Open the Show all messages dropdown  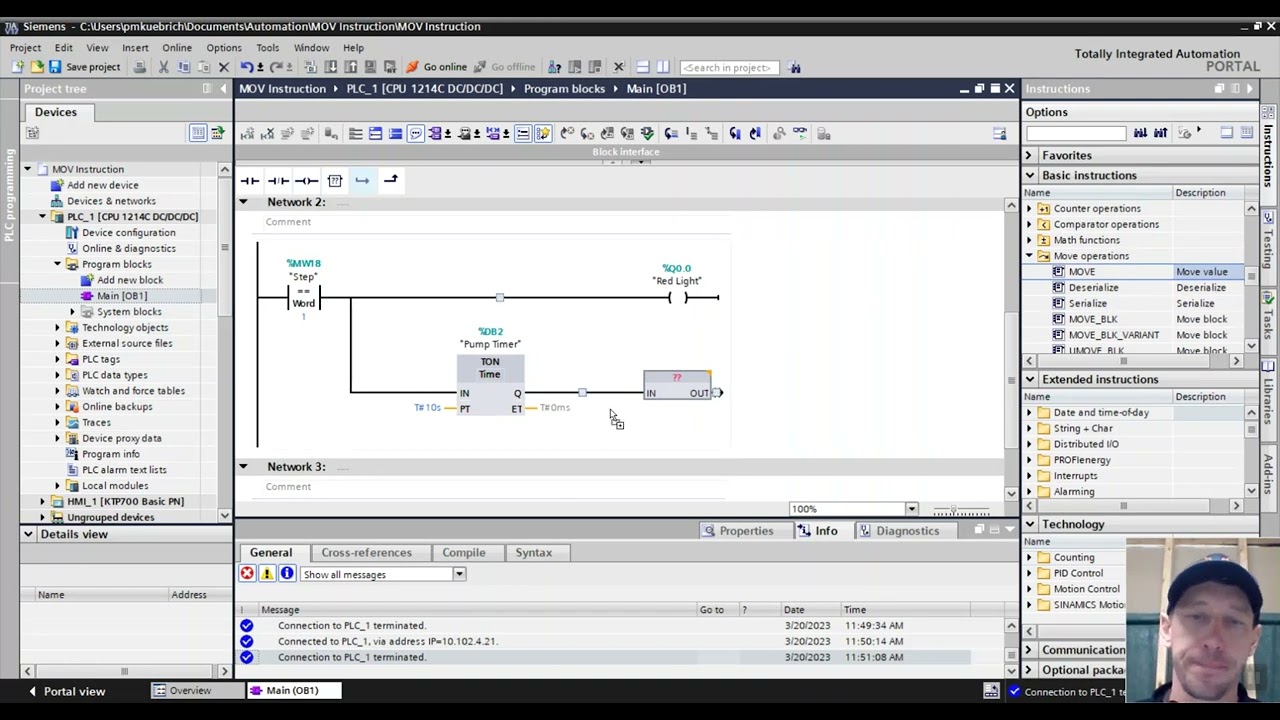pyautogui.click(x=459, y=575)
